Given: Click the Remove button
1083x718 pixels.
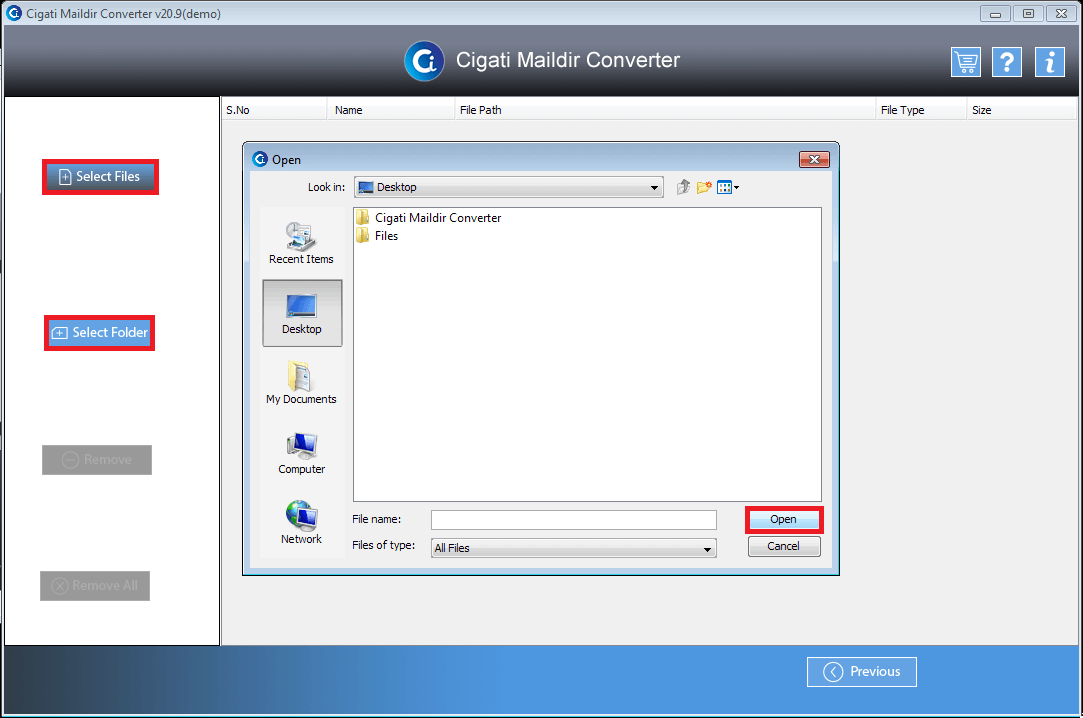Looking at the screenshot, I should (97, 460).
